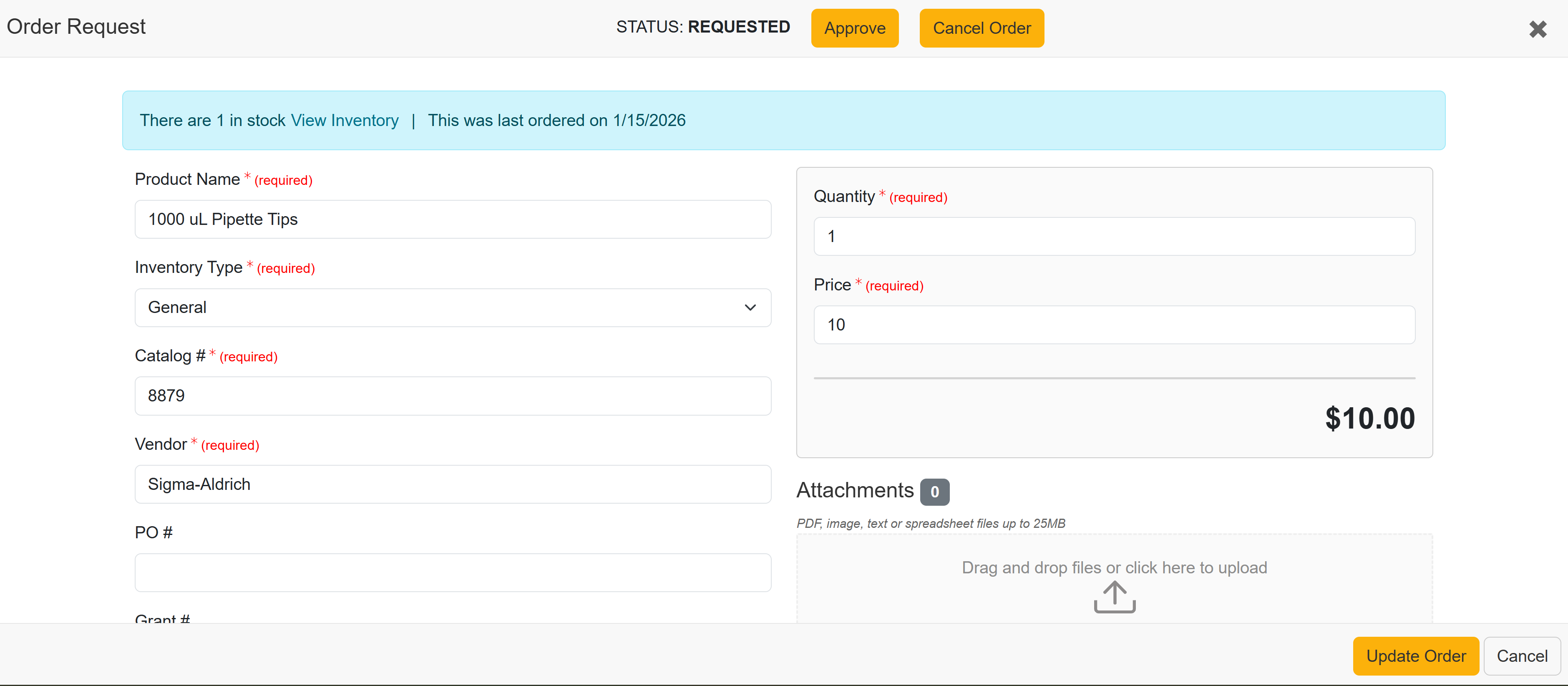Viewport: 1568px width, 686px height.
Task: Click the $10.00 total amount
Action: (x=1369, y=418)
